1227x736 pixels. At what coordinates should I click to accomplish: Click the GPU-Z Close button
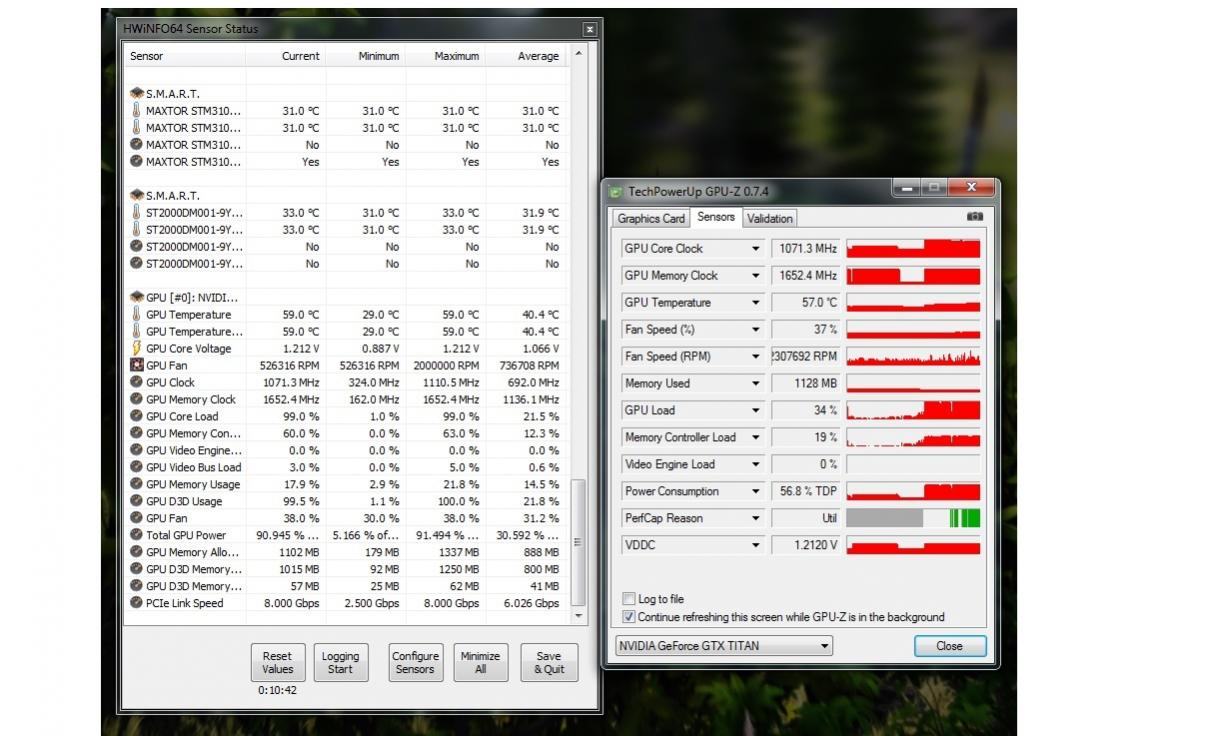[950, 646]
